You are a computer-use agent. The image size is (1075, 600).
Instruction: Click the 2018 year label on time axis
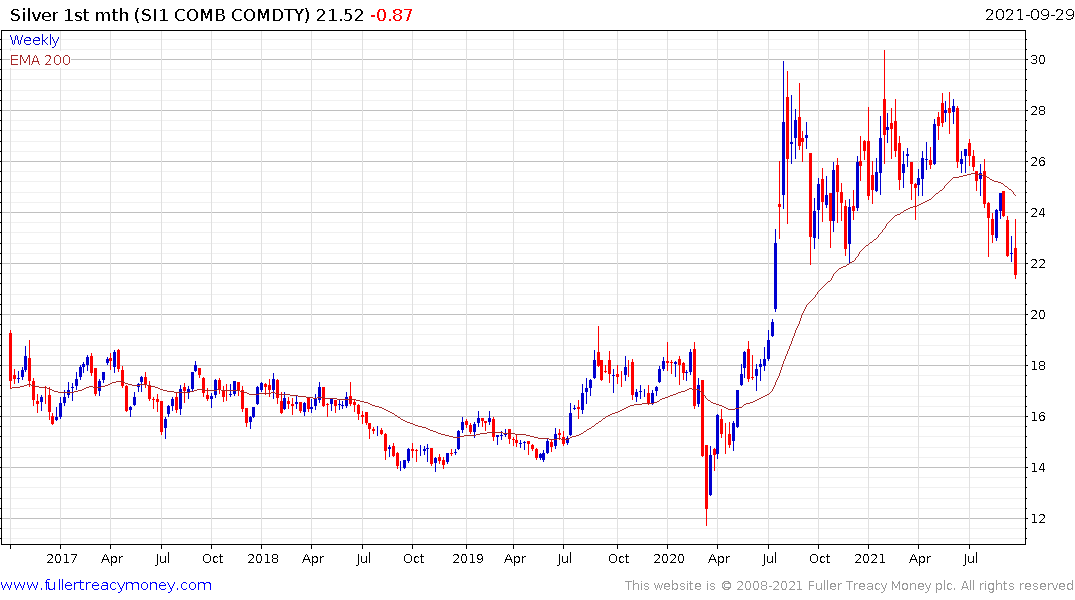tap(263, 558)
